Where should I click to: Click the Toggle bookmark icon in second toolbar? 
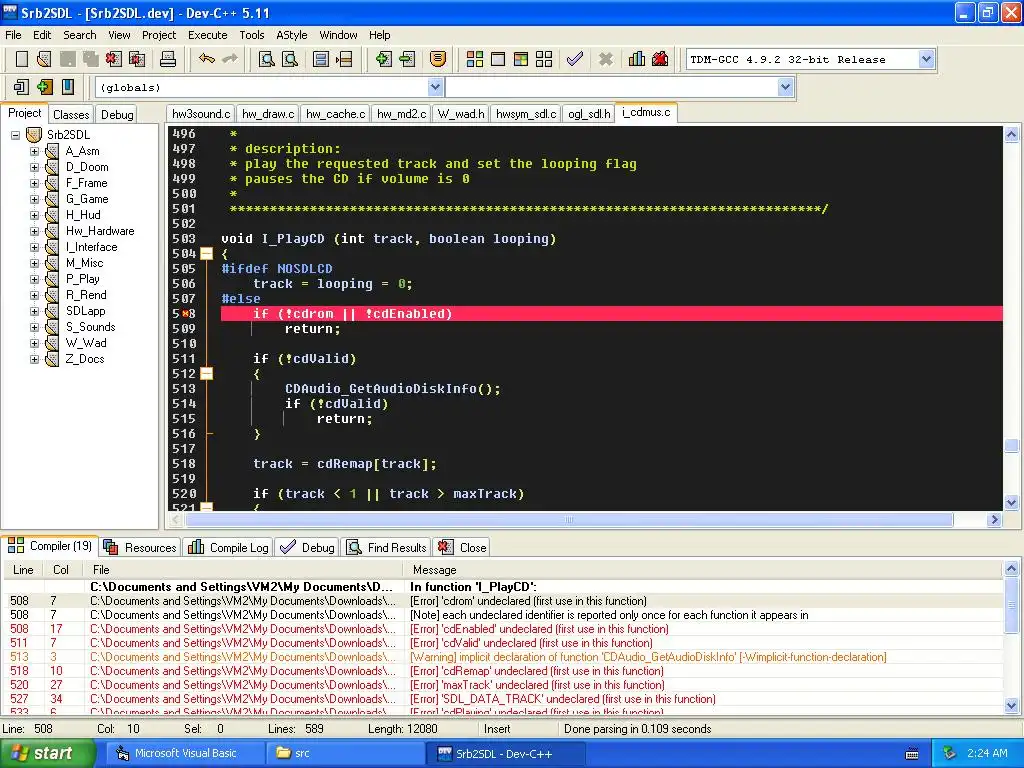click(x=44, y=87)
